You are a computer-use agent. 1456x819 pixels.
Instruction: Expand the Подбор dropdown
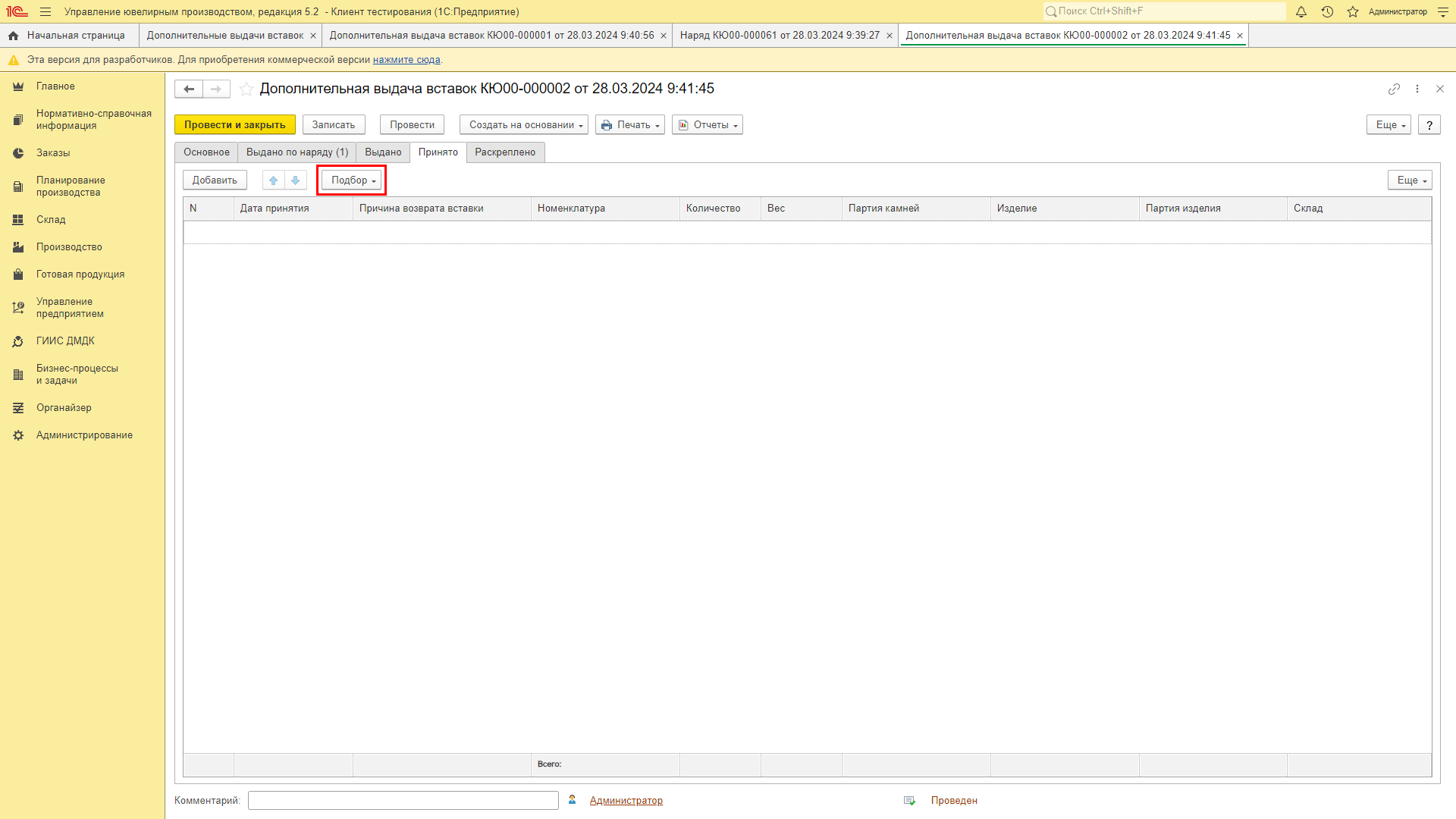tap(352, 180)
